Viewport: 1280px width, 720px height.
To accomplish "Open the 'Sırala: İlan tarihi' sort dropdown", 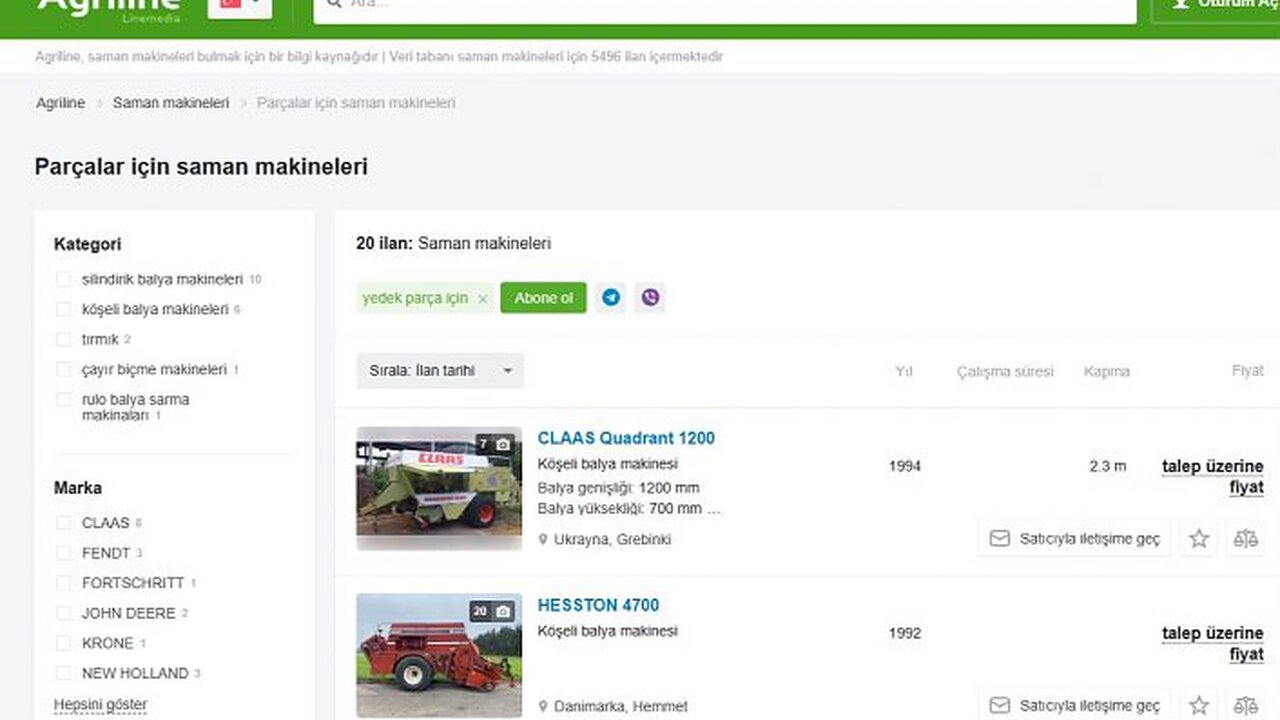I will 440,371.
